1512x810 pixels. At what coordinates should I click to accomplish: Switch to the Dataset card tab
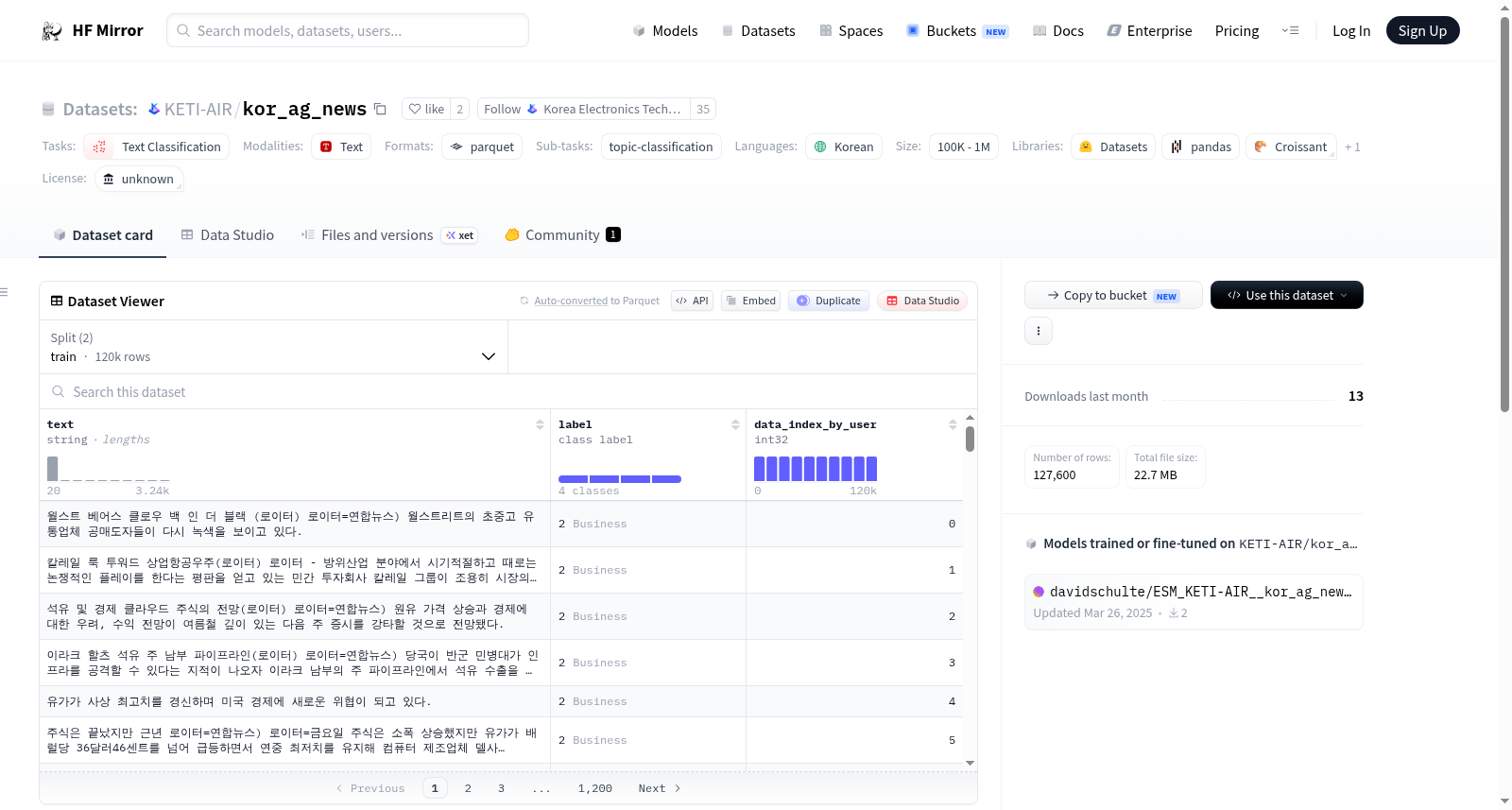(102, 234)
